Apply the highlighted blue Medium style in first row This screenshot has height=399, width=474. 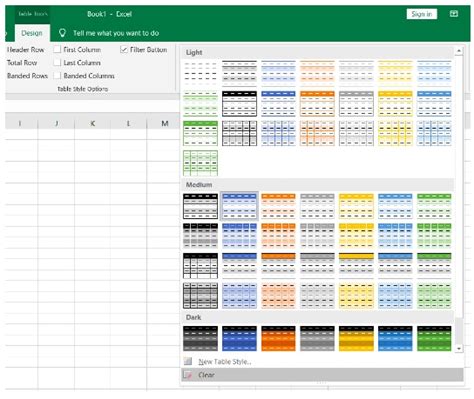point(239,206)
